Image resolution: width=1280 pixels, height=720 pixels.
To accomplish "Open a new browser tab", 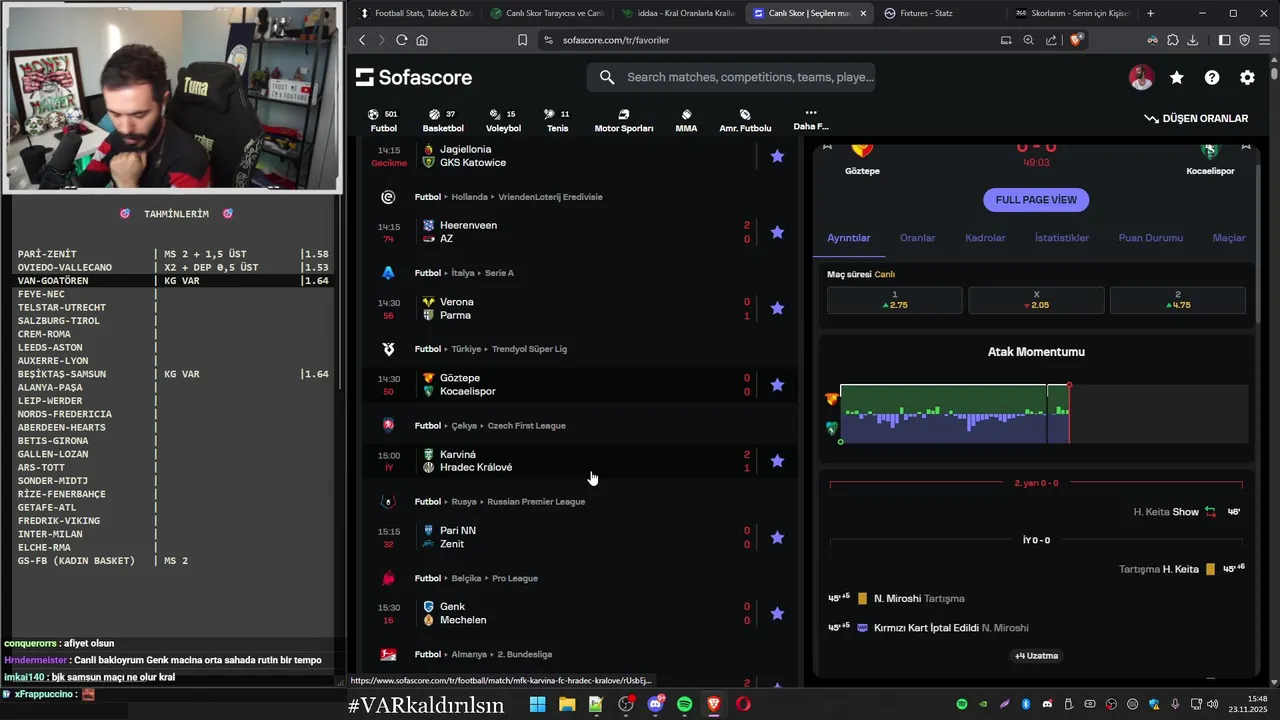I will (x=1150, y=13).
